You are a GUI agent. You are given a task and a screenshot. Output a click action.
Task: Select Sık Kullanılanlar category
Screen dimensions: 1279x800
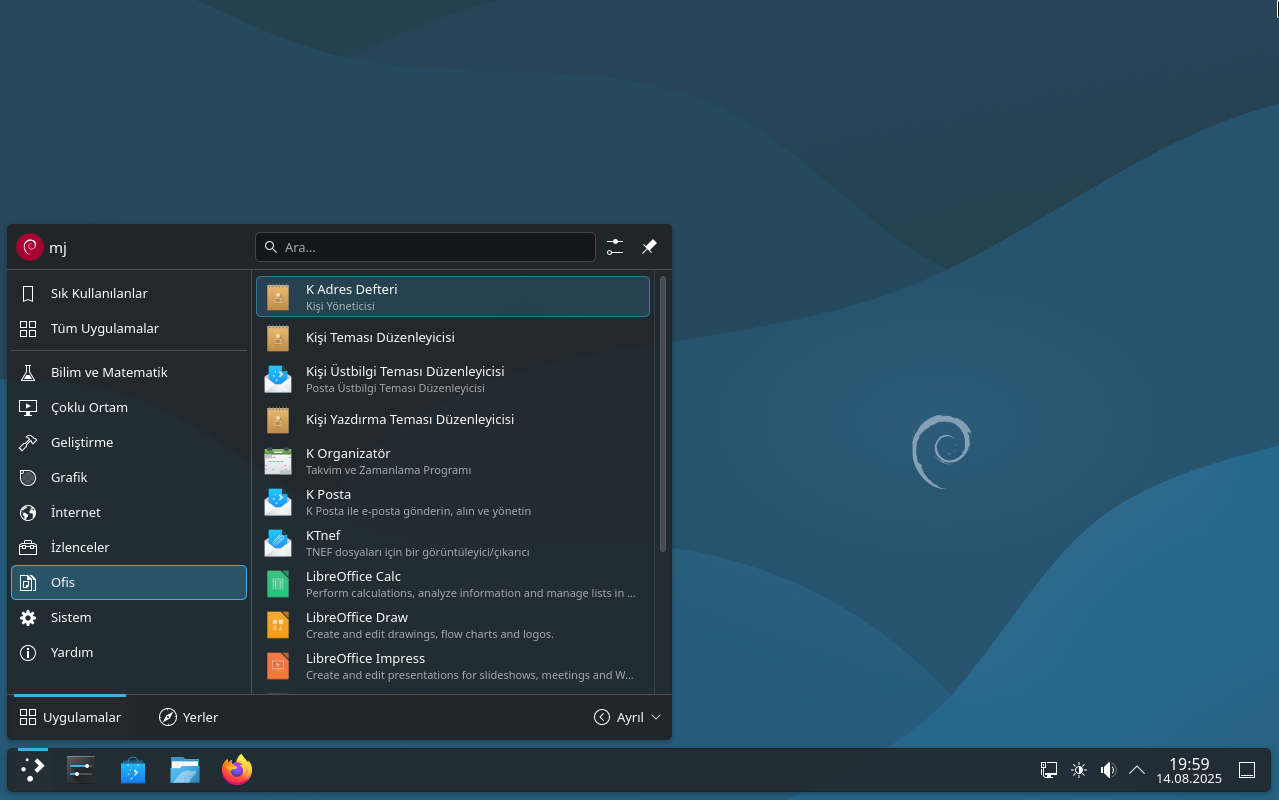129,294
